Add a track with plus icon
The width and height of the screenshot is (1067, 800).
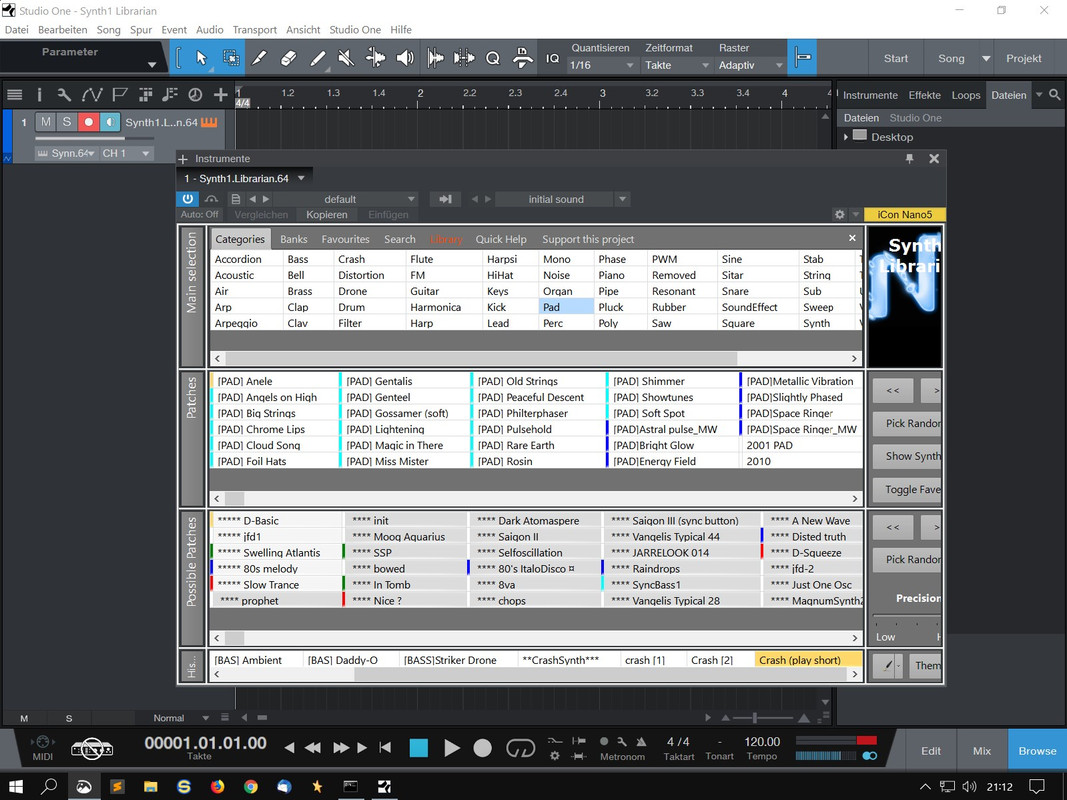click(x=220, y=95)
